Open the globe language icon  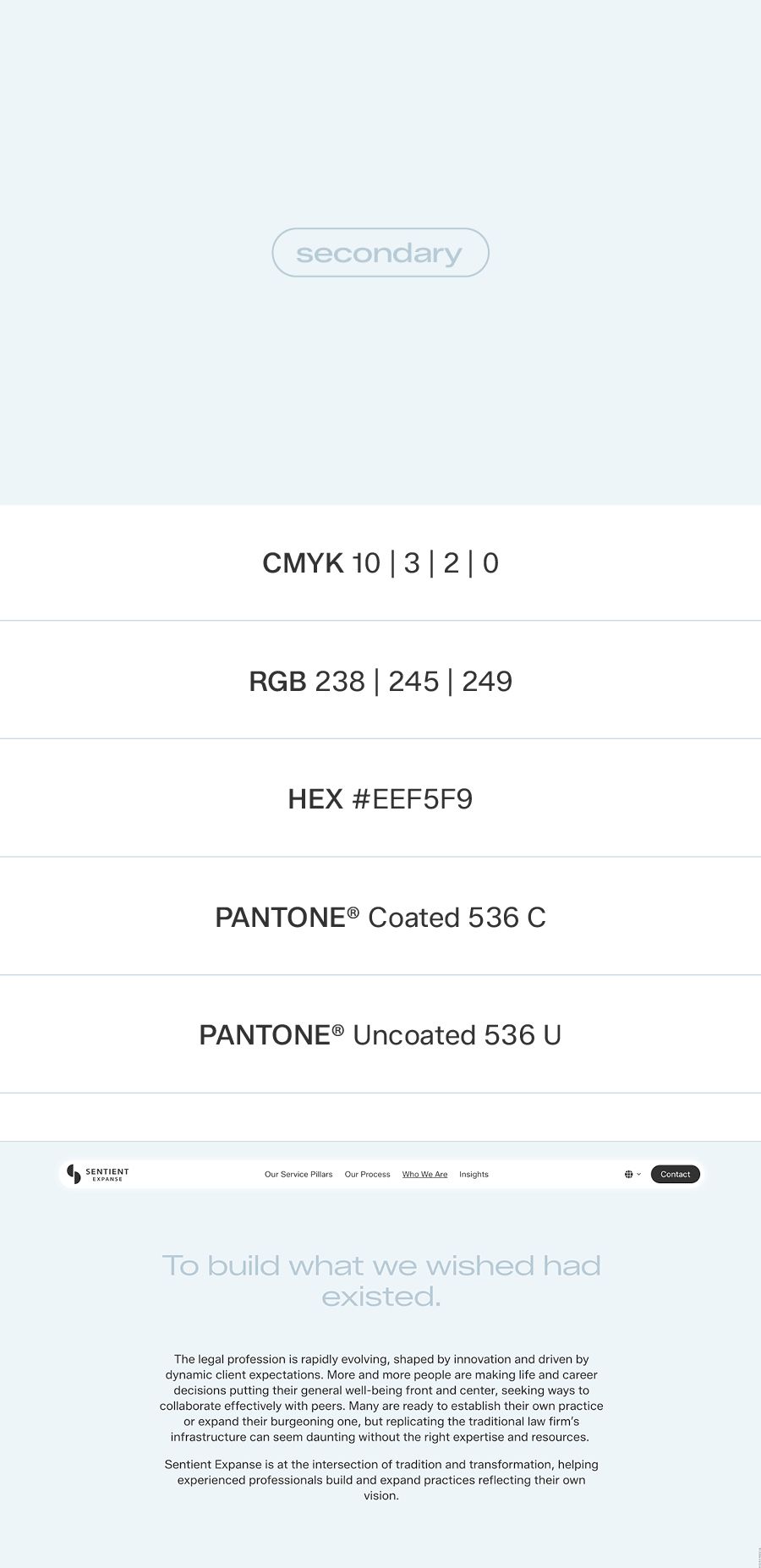coord(628,1175)
